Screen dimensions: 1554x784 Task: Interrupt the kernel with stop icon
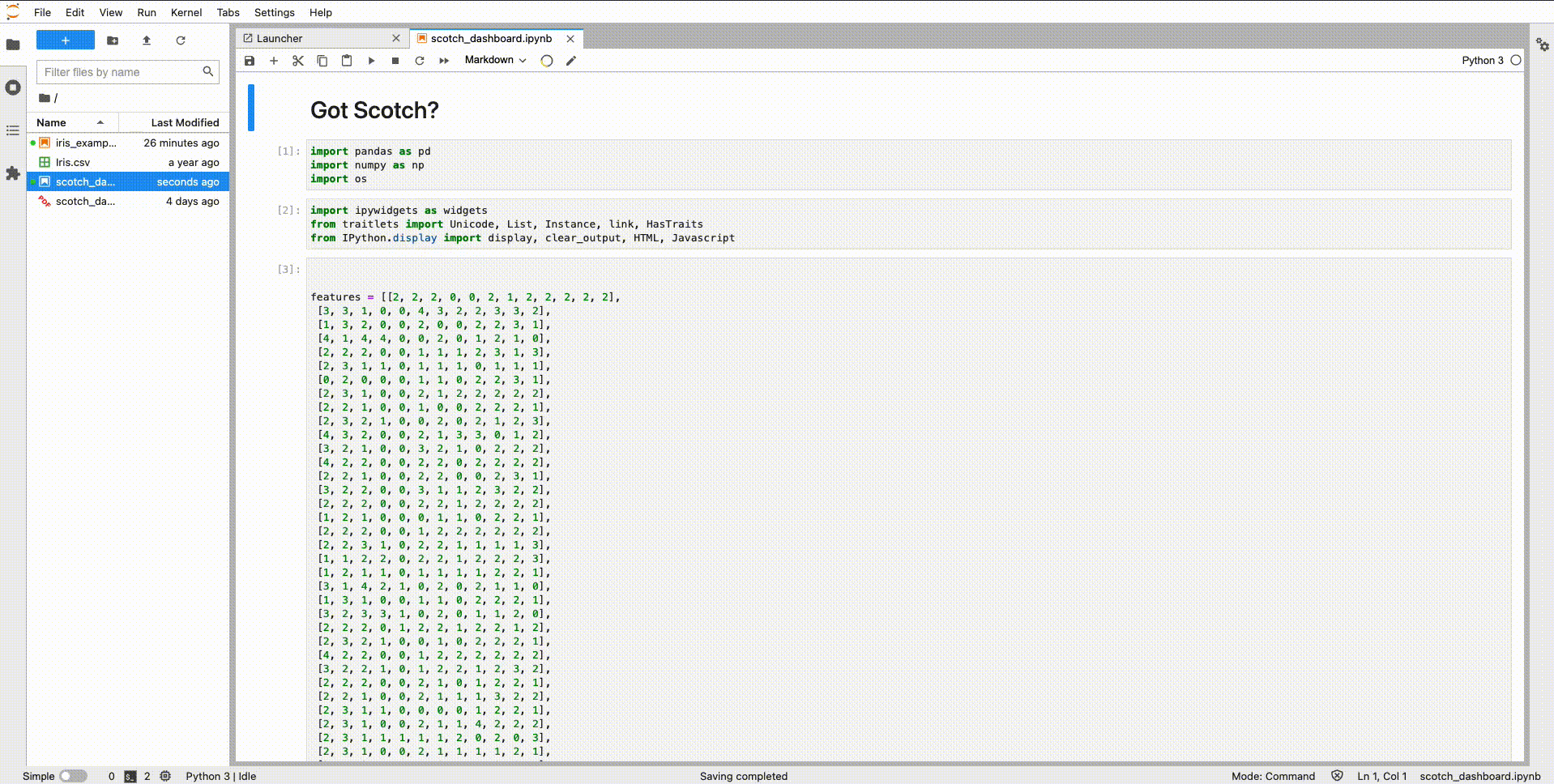(x=395, y=61)
